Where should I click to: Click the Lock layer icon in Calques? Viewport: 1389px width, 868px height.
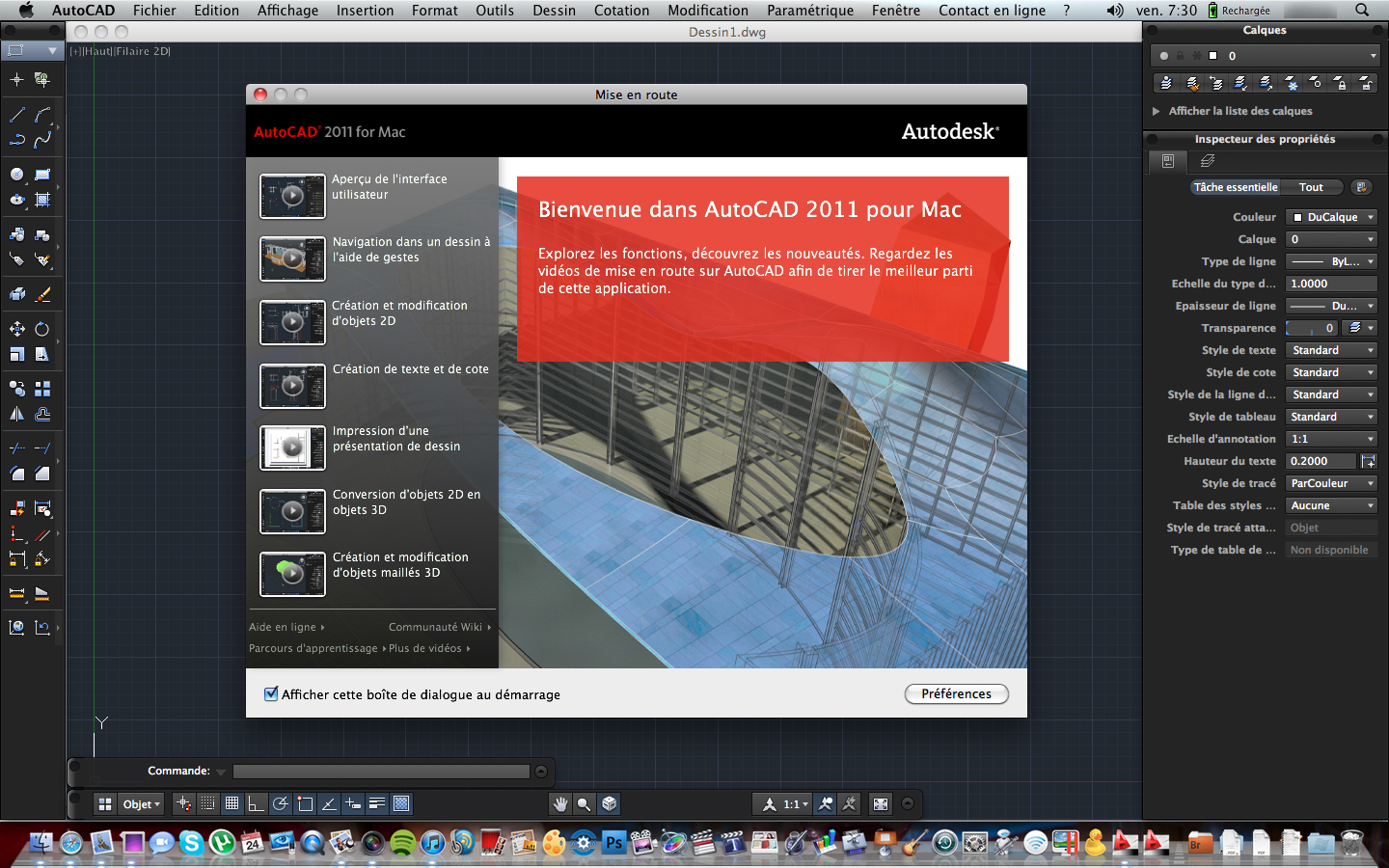click(1342, 83)
